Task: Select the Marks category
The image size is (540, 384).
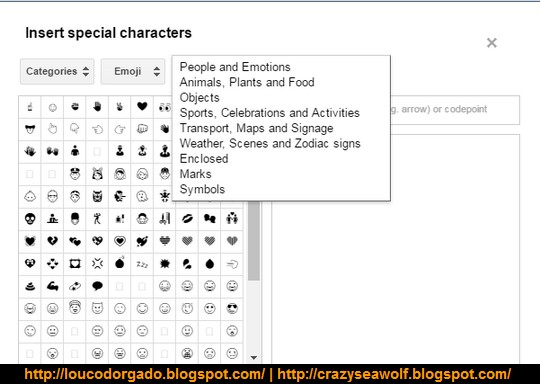Action: tap(195, 174)
